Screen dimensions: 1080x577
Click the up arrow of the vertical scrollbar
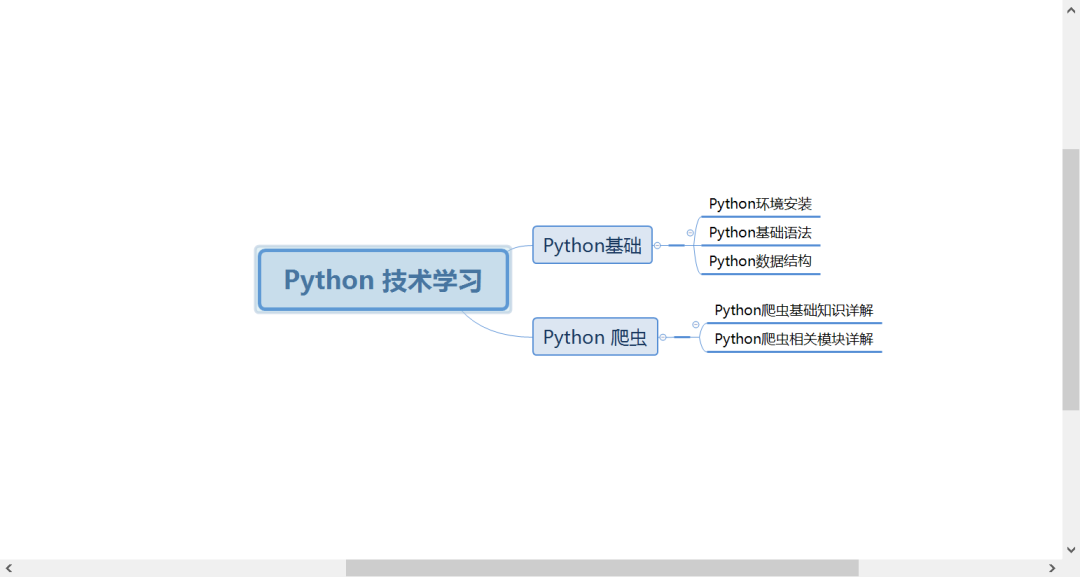(1071, 9)
